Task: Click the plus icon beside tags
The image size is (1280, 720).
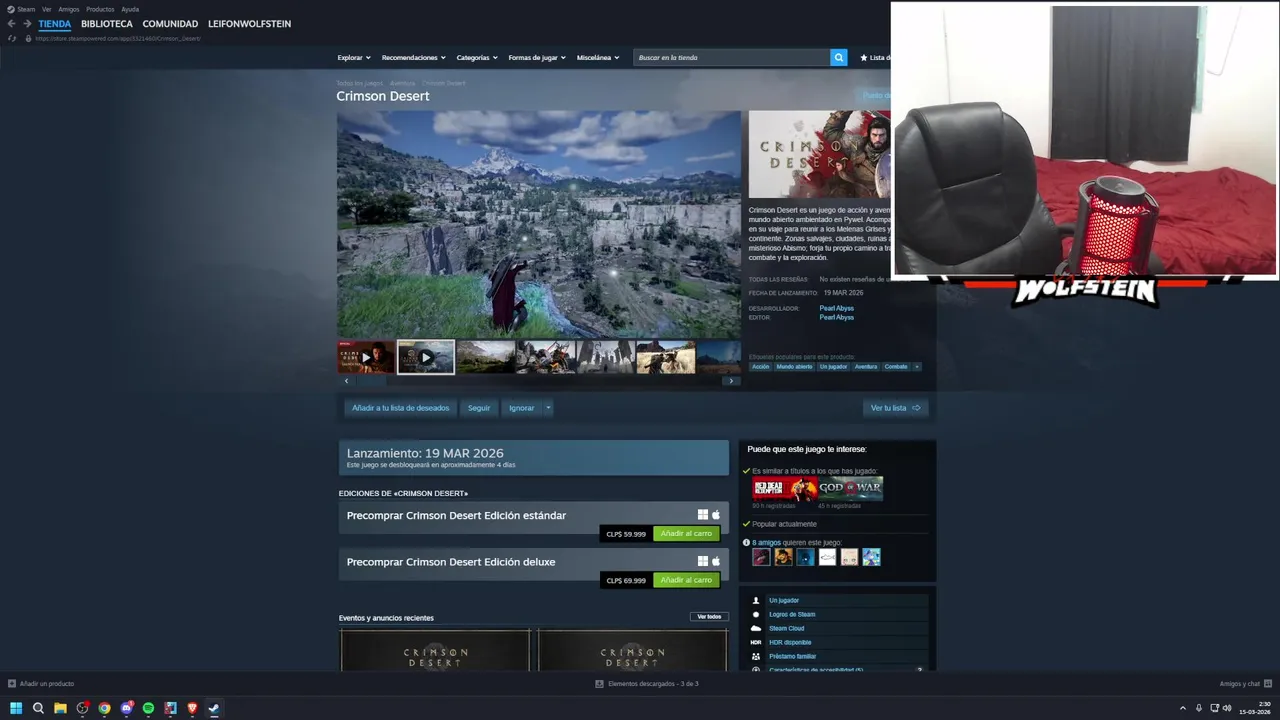Action: point(917,367)
